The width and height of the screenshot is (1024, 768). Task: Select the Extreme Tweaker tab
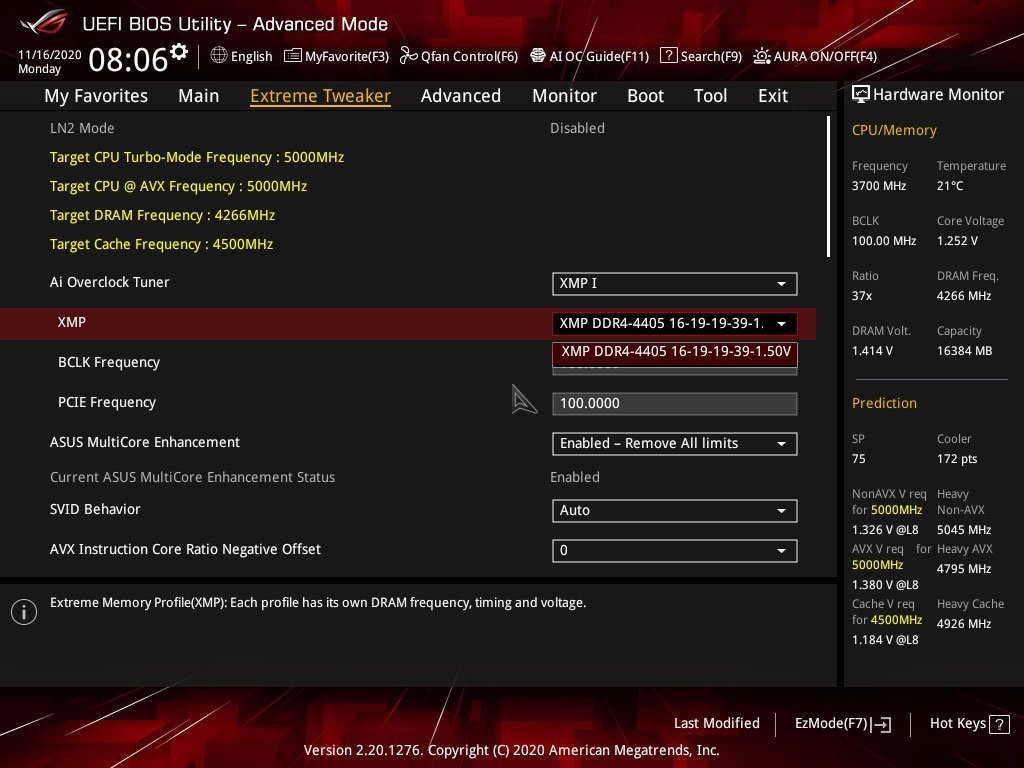(x=320, y=96)
